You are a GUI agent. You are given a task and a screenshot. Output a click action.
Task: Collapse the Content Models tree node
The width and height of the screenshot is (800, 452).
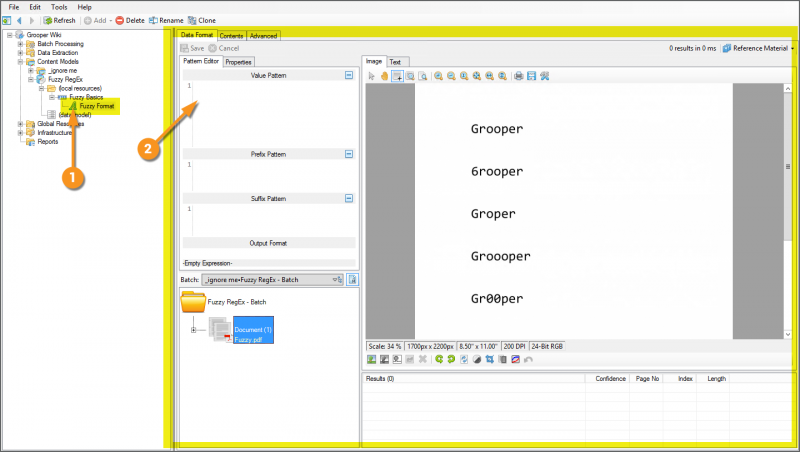20,61
